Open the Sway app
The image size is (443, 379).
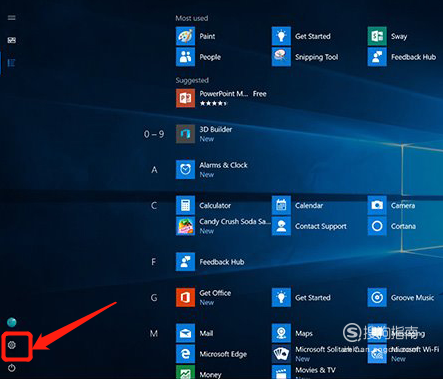(388, 36)
